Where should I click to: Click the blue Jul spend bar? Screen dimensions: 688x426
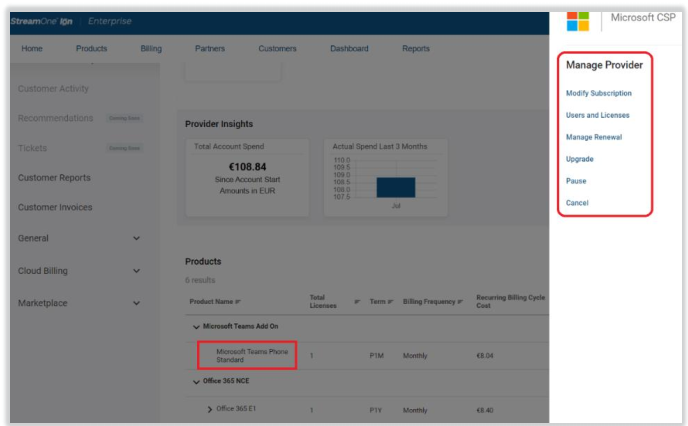pyautogui.click(x=396, y=187)
